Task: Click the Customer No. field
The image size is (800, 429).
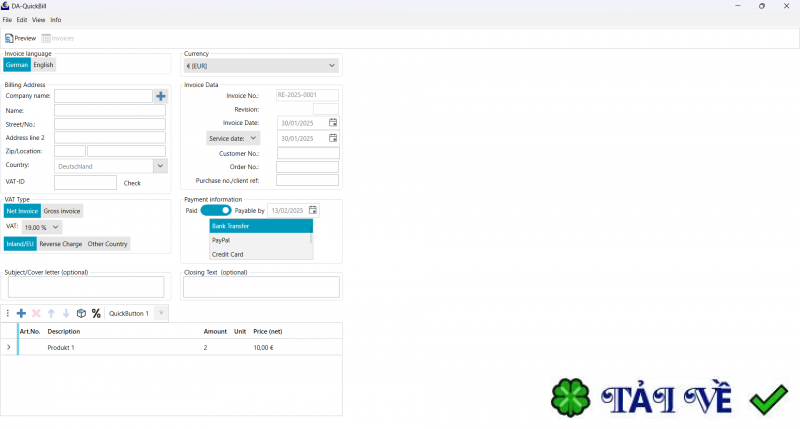Action: pyautogui.click(x=308, y=153)
